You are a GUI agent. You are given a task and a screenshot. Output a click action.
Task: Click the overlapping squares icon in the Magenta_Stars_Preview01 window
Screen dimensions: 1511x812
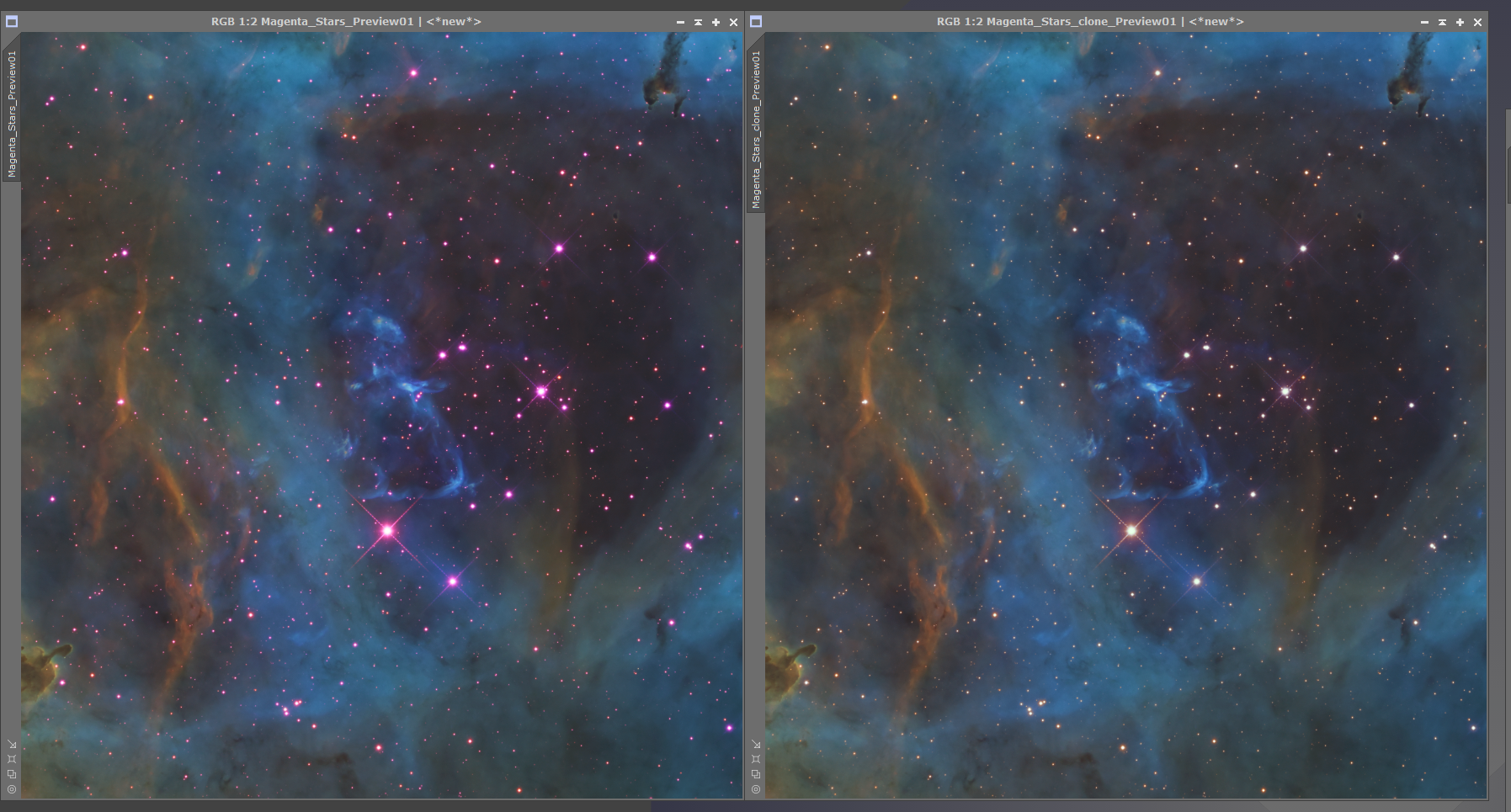[12, 774]
